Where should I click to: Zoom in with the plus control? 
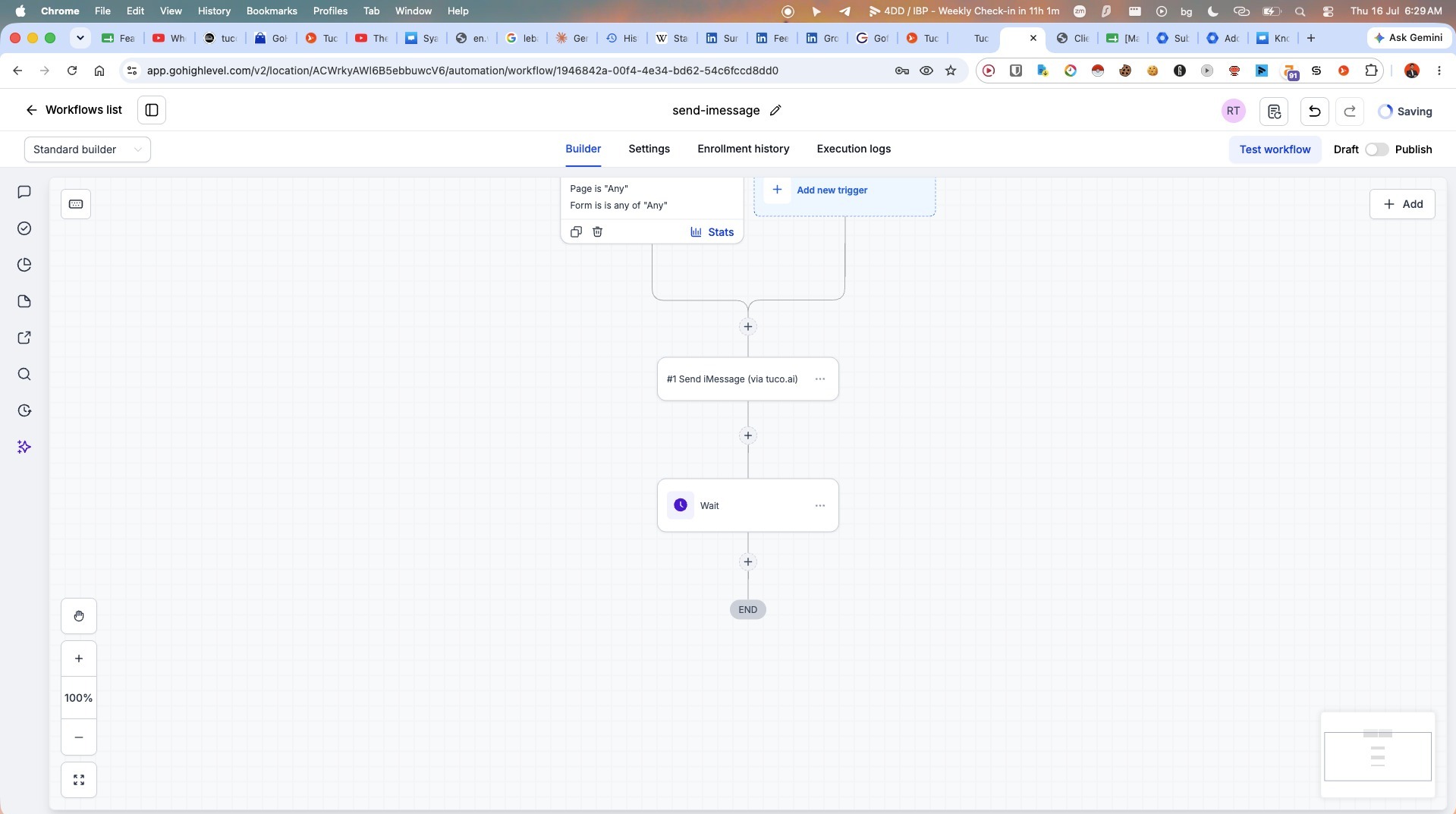click(79, 658)
